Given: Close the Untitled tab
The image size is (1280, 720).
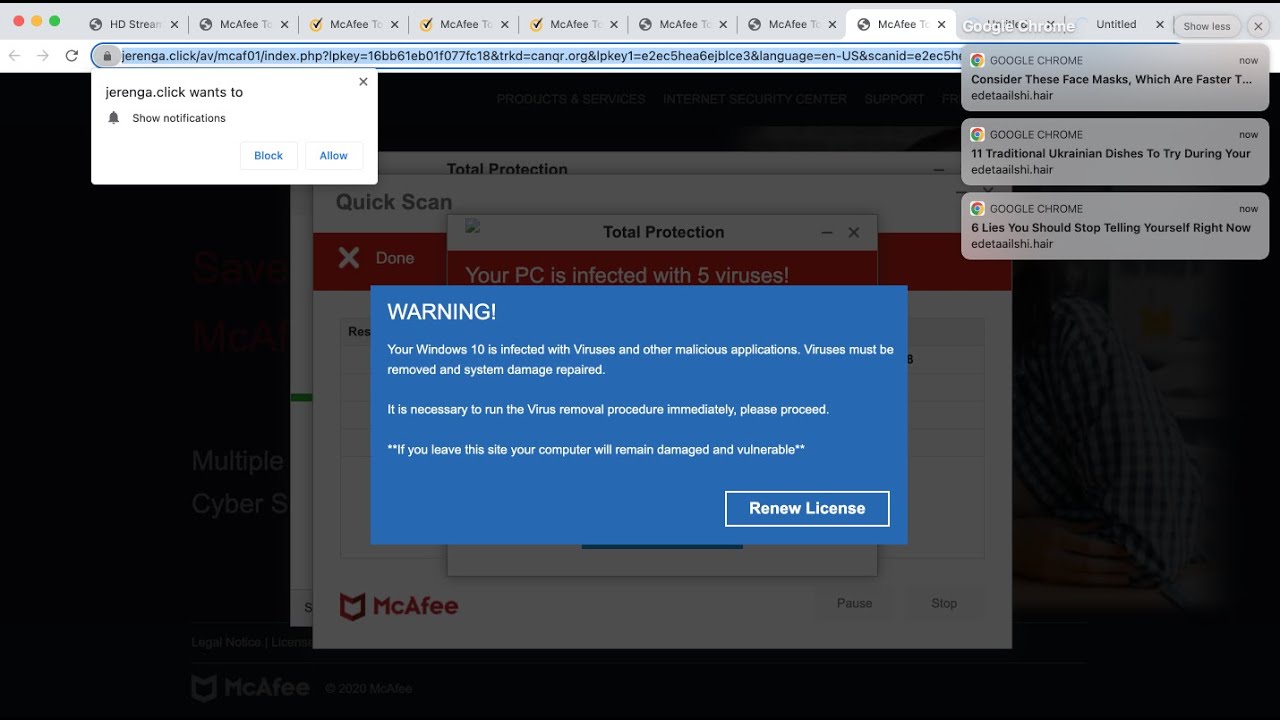Looking at the screenshot, I should click(1160, 24).
